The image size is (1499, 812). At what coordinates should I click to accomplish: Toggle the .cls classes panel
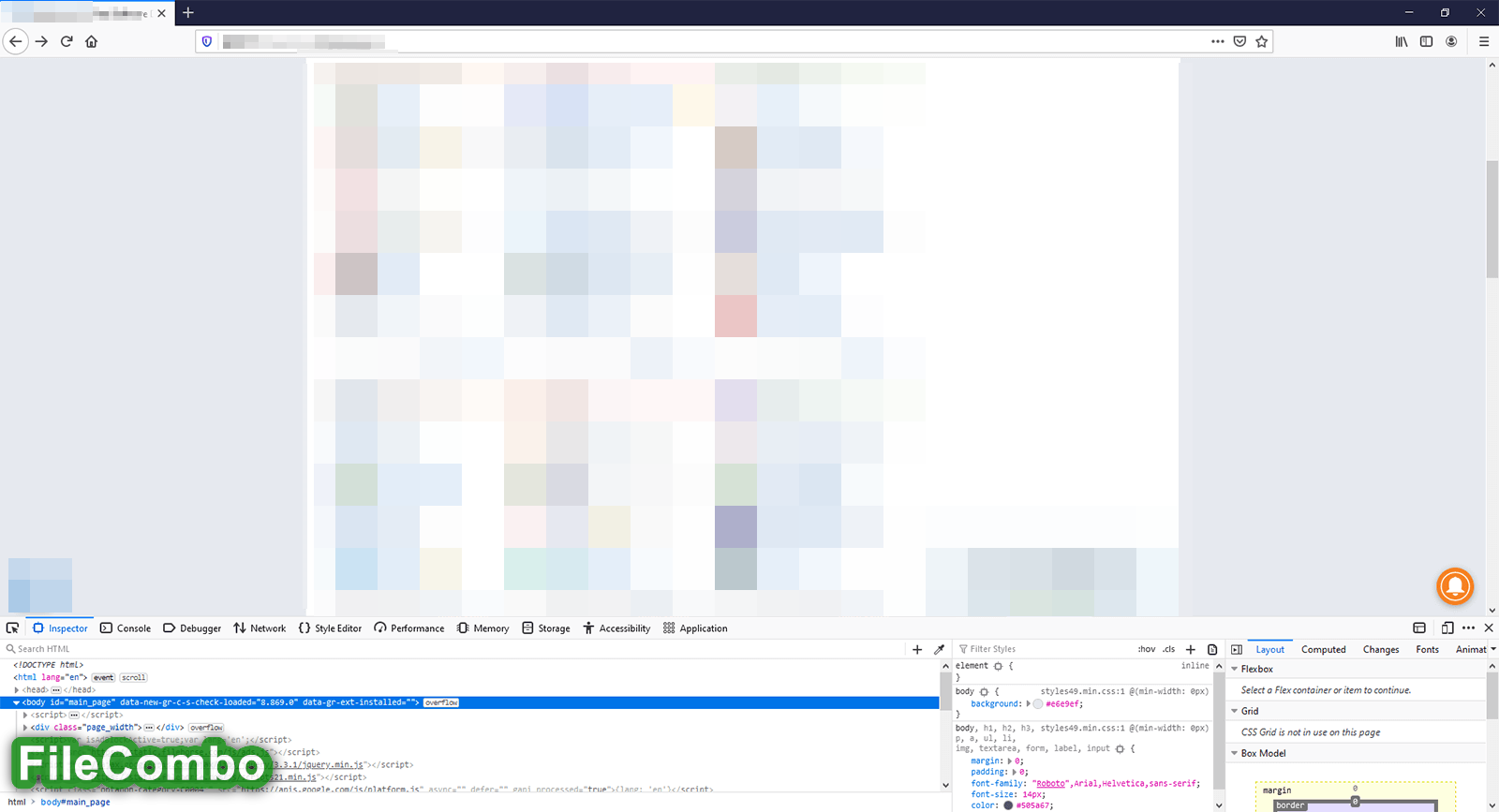(1168, 649)
